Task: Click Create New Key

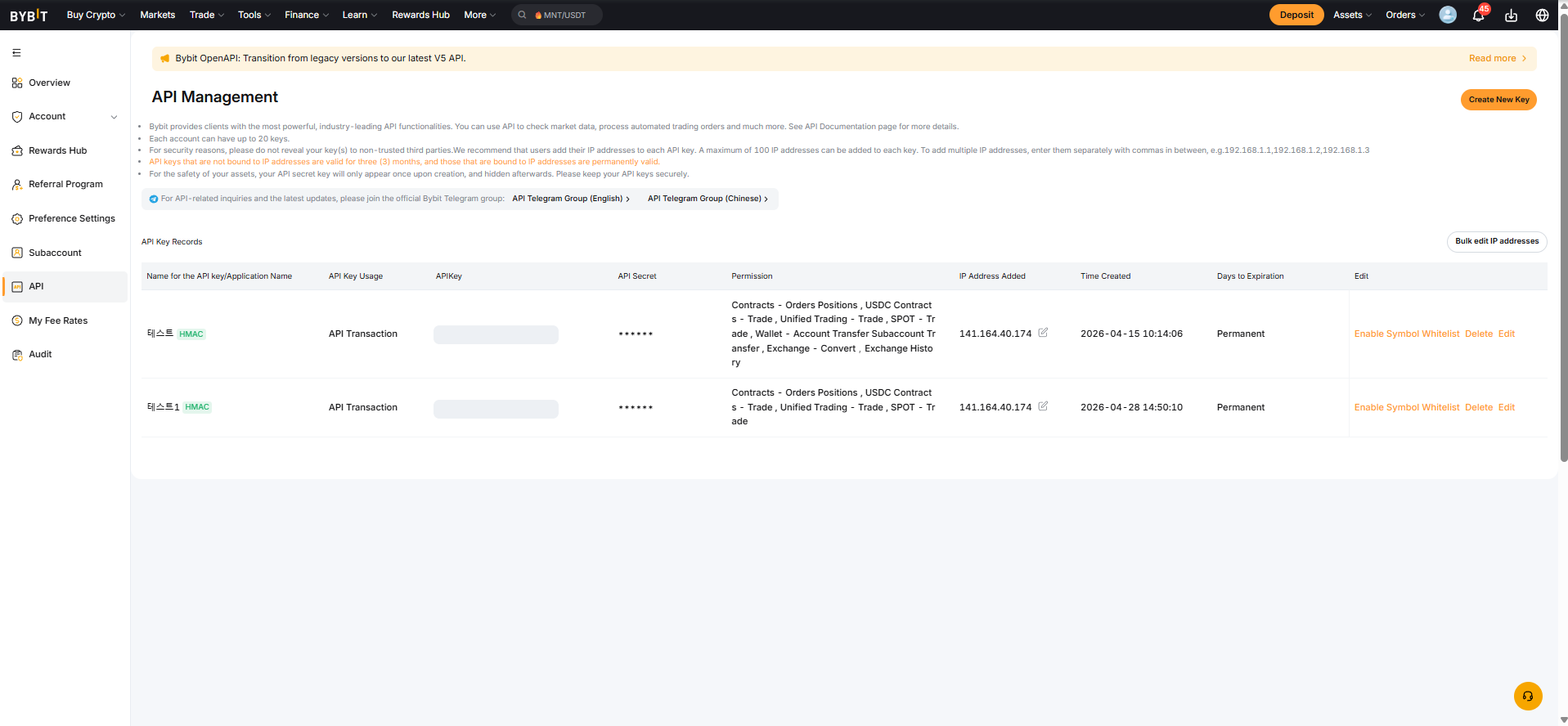Action: pyautogui.click(x=1498, y=100)
